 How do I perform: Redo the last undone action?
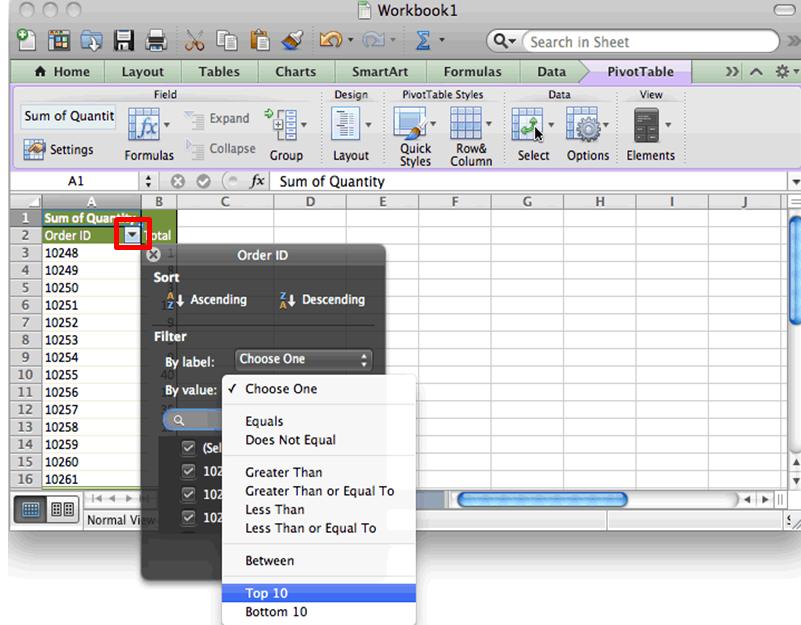[x=372, y=39]
